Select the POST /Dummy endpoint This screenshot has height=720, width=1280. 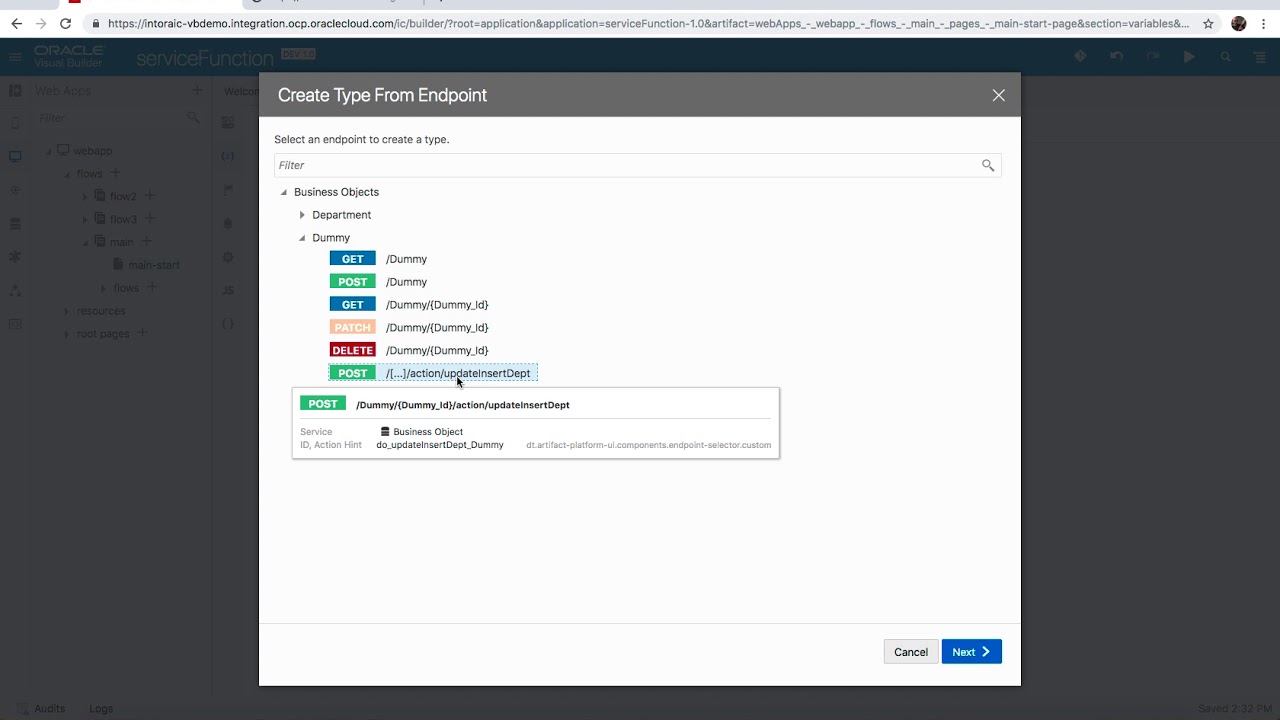point(379,282)
